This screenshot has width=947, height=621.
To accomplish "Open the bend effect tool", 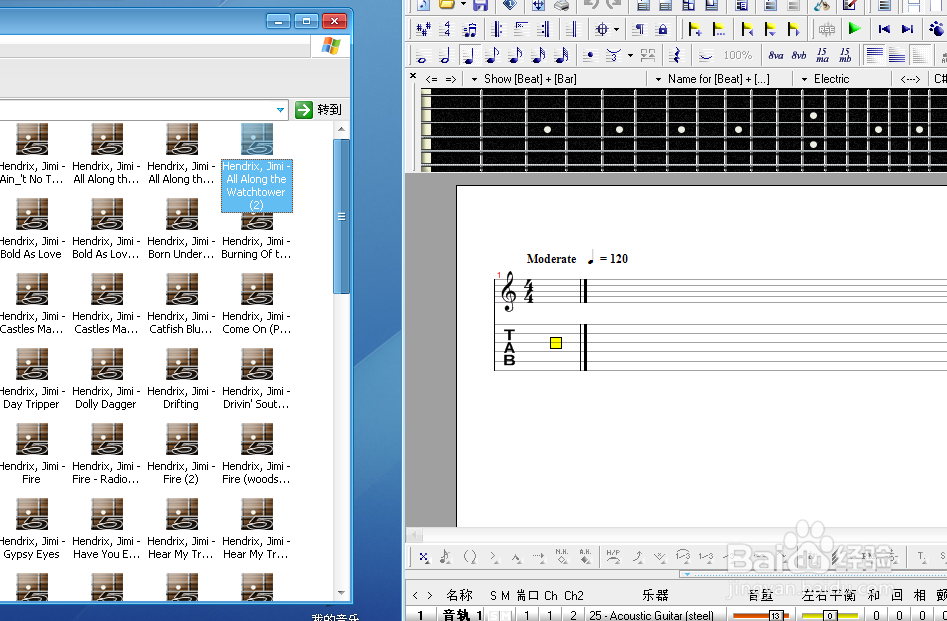I will (637, 557).
